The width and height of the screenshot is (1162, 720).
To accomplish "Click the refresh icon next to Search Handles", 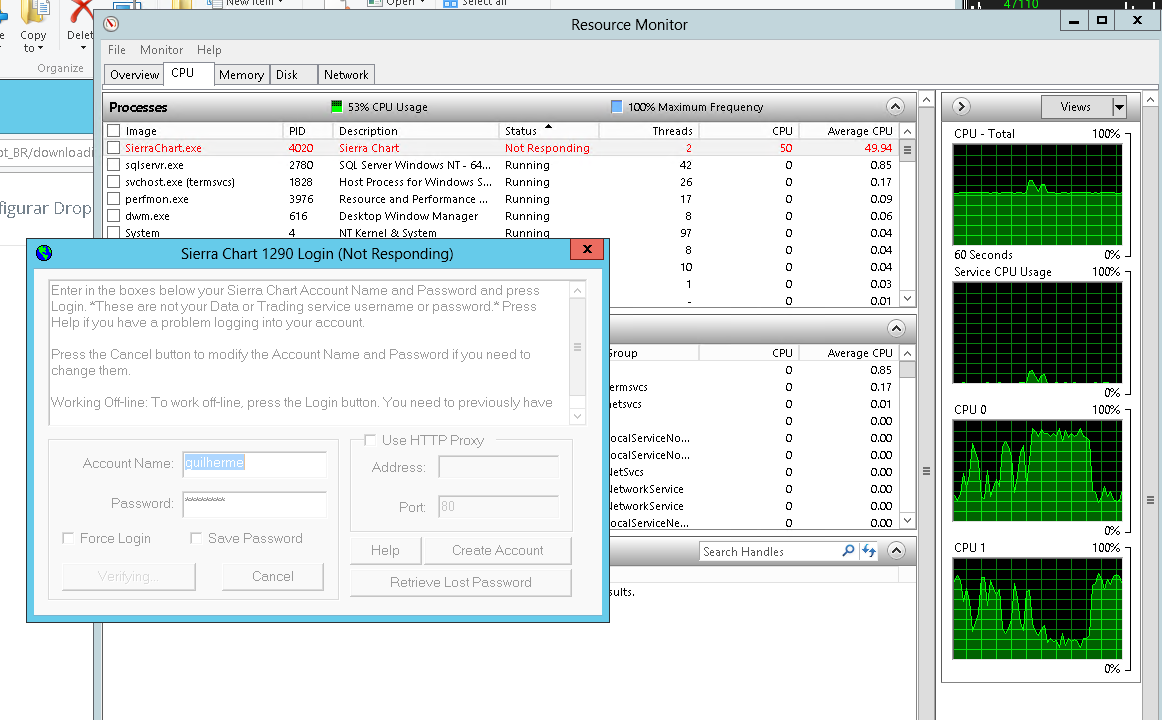I will point(869,551).
